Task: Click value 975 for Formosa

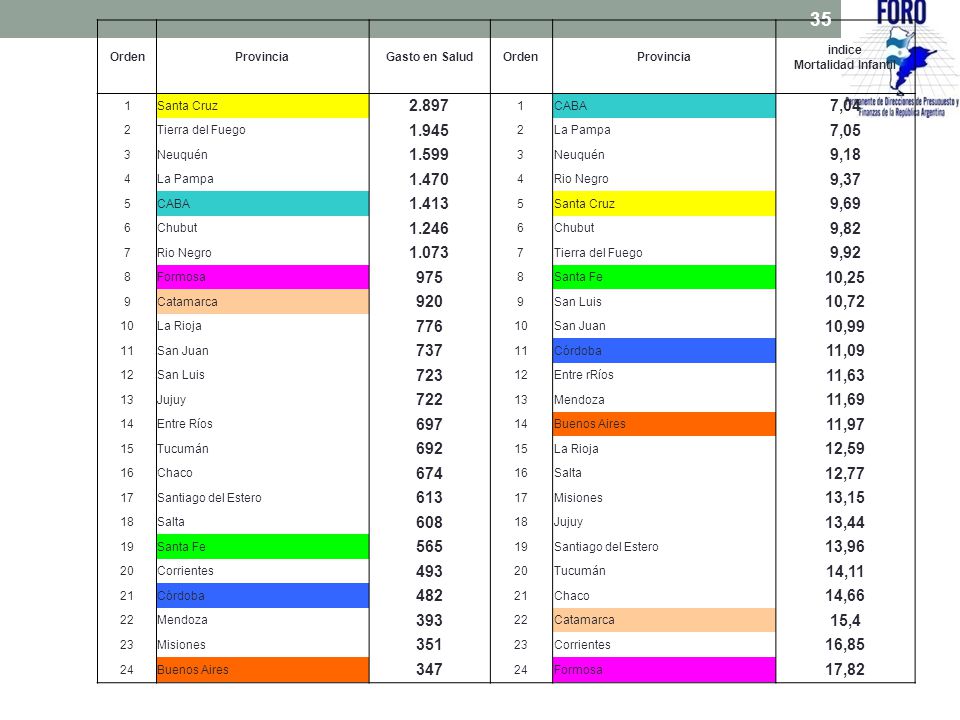Action: pos(429,277)
